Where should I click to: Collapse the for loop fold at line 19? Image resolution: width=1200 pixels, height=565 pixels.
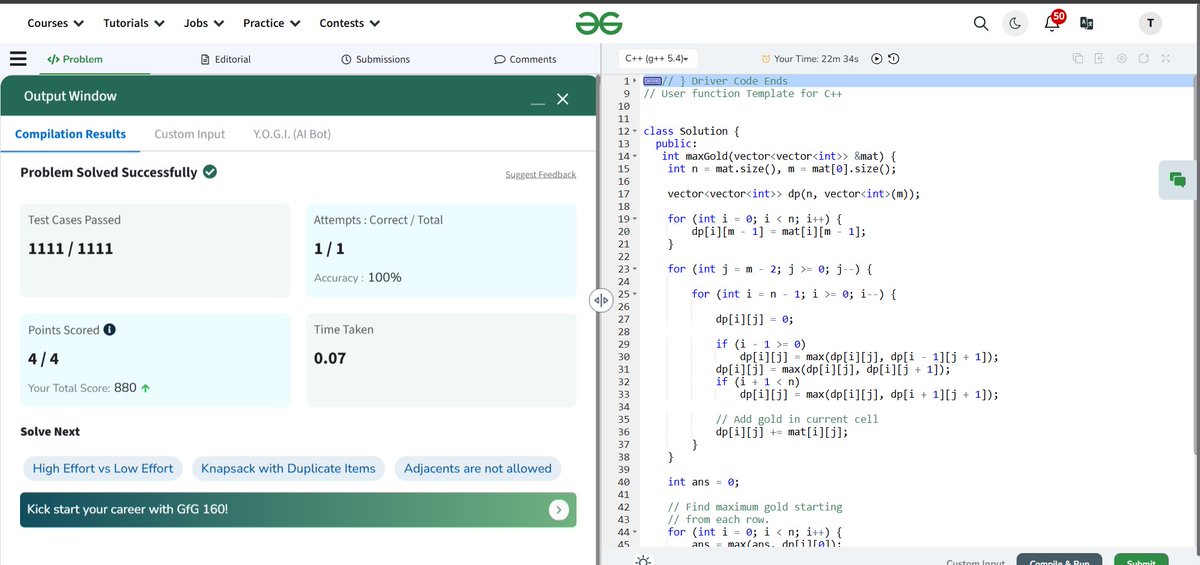[635, 219]
